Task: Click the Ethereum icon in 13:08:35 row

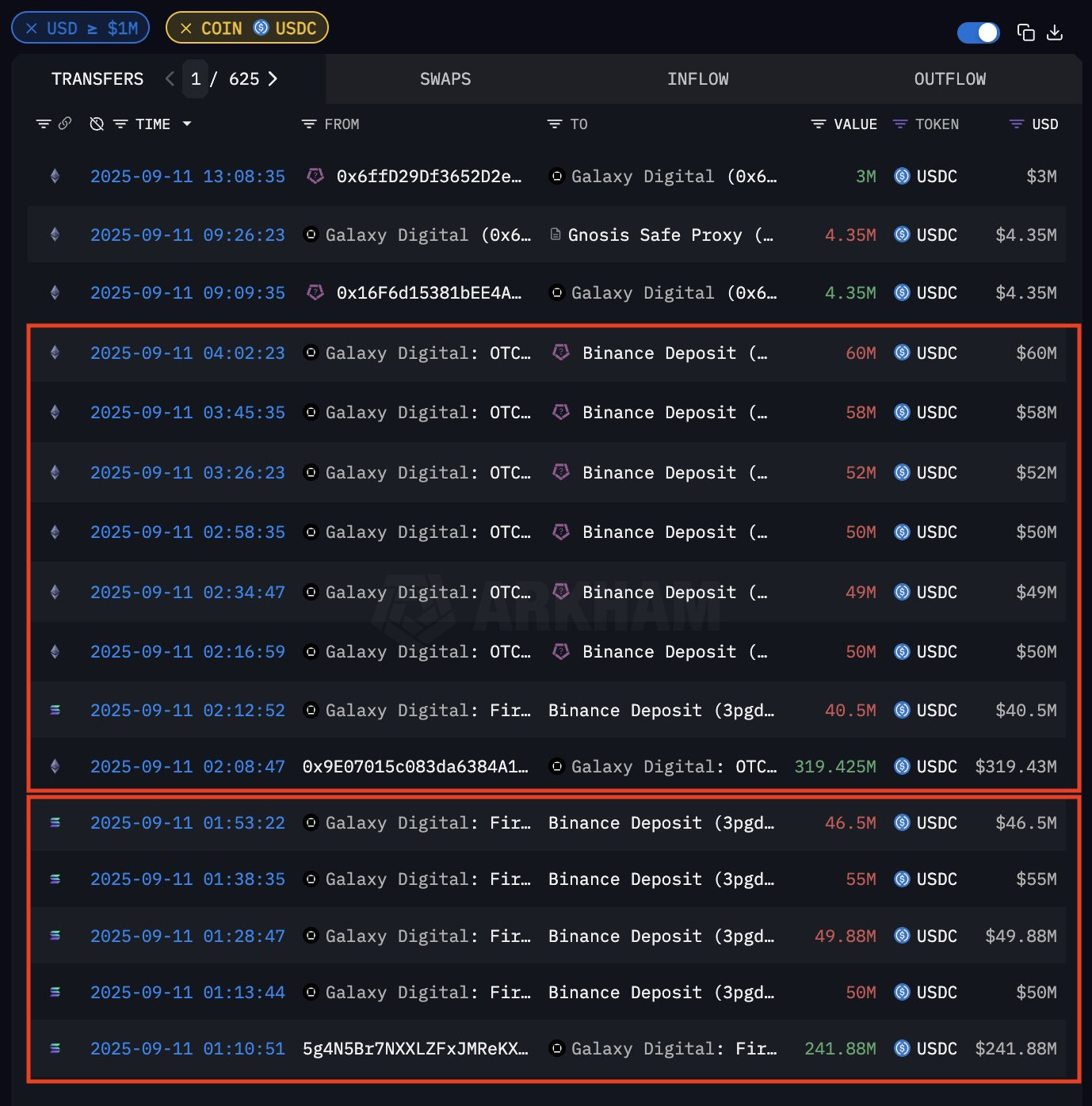Action: click(55, 176)
